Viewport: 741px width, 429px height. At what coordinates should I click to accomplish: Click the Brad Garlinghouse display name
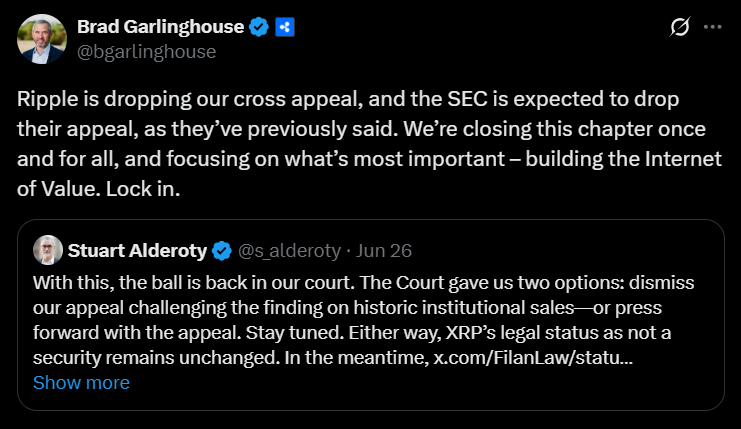[160, 27]
